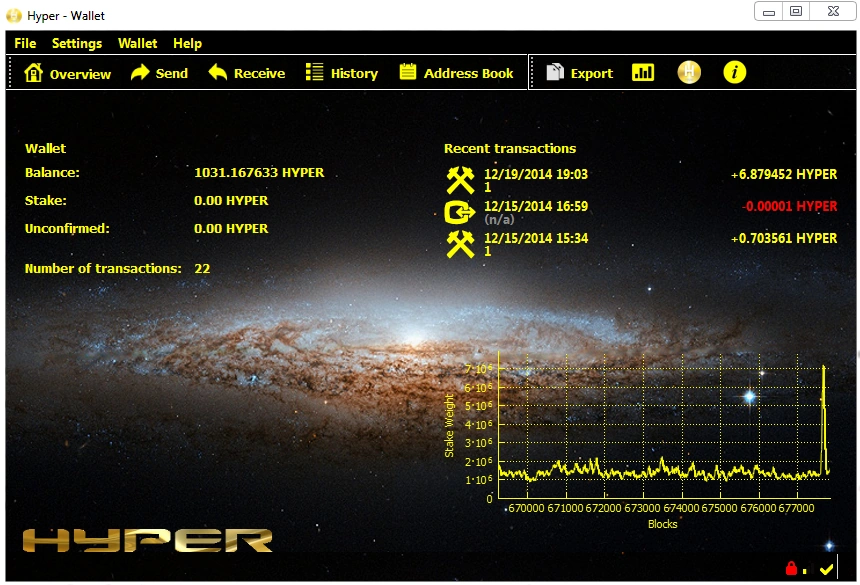The width and height of the screenshot is (860, 585).
Task: Open the Overview page
Action: (66, 72)
